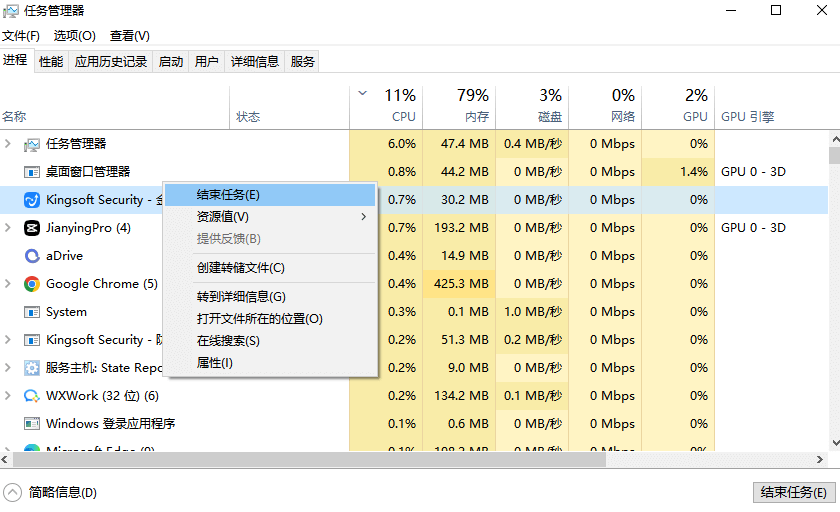
Task: Switch to the 启动 tab
Action: (x=171, y=62)
